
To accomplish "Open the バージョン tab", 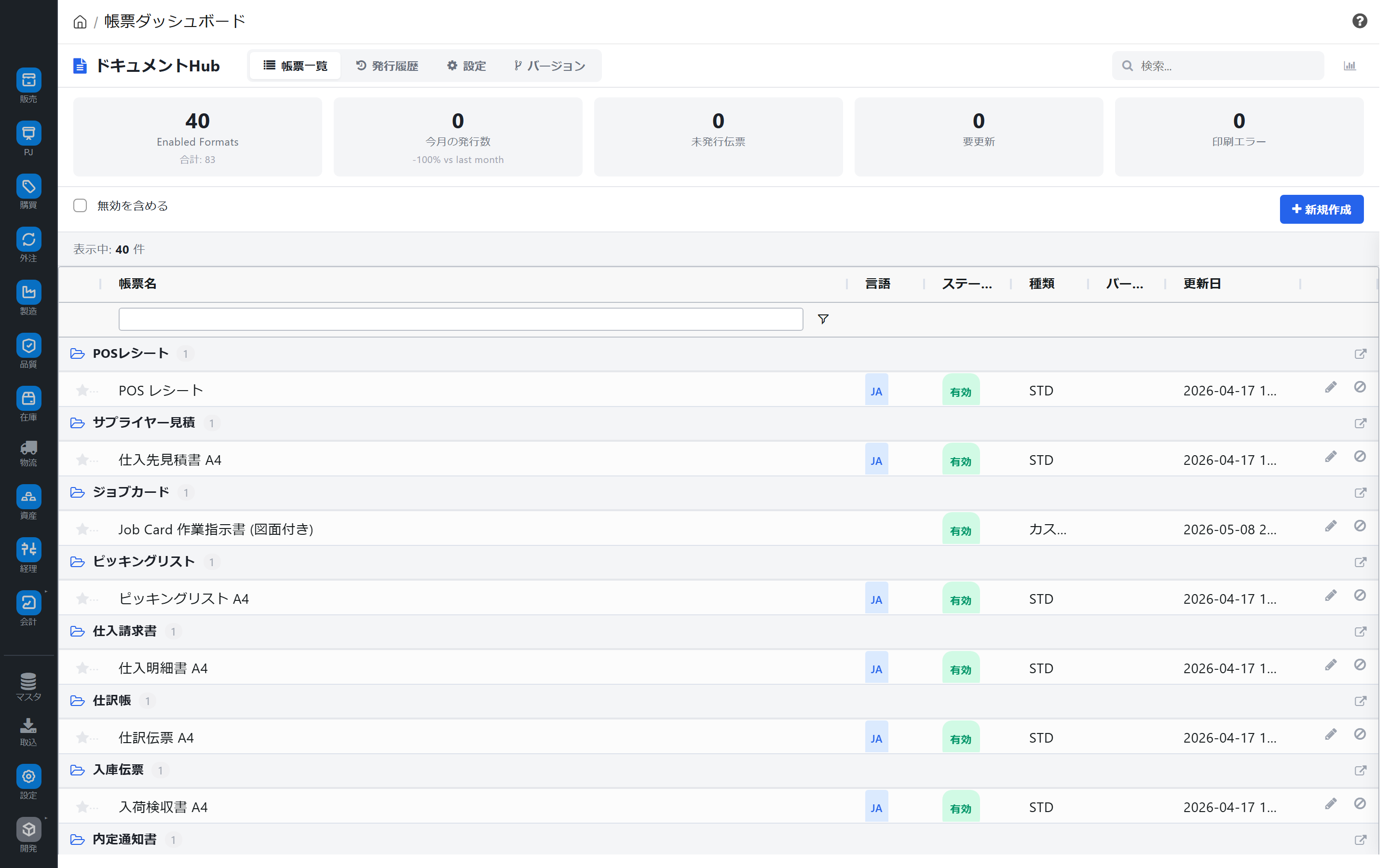I will click(549, 66).
